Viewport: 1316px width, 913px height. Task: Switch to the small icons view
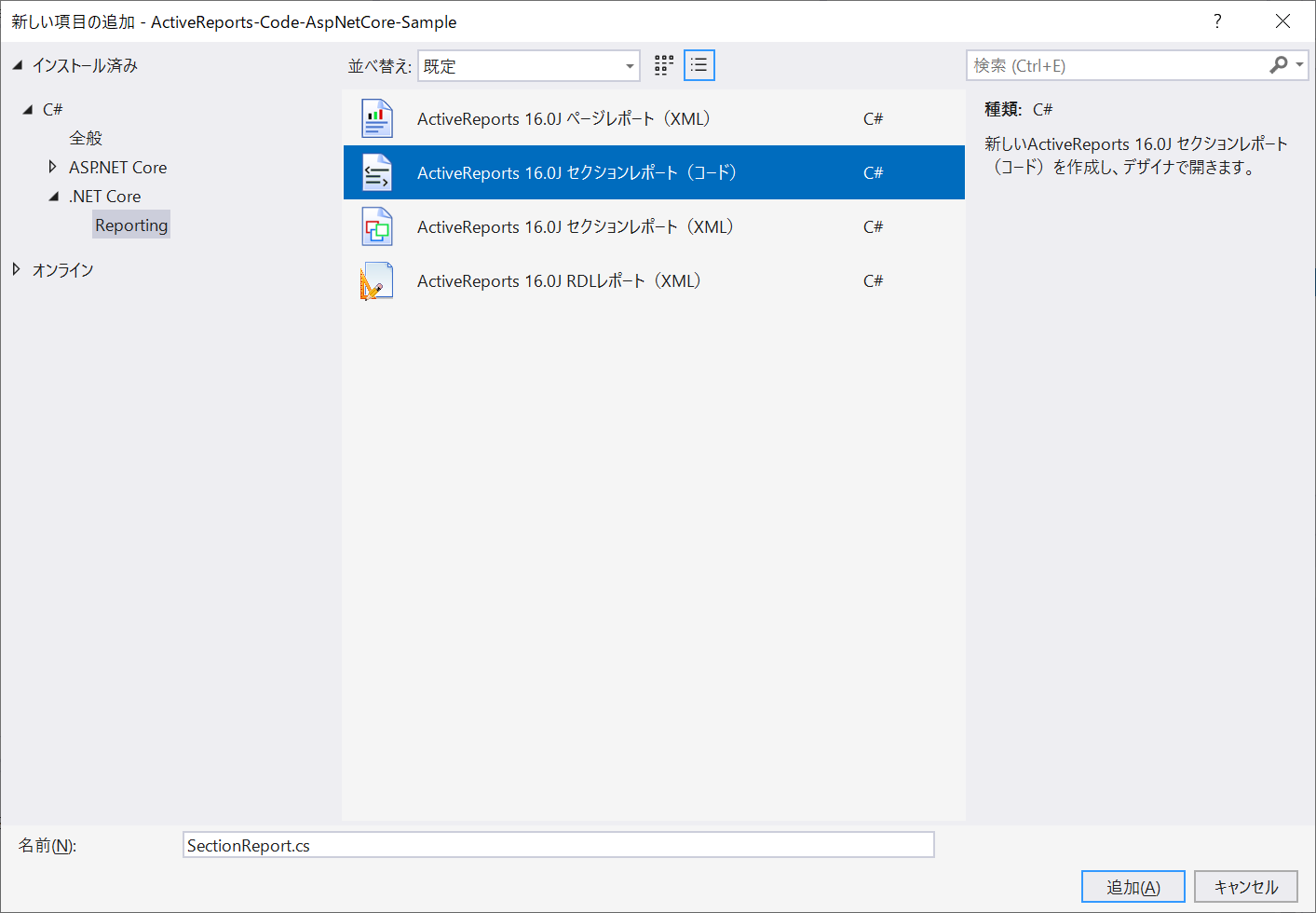click(x=664, y=65)
